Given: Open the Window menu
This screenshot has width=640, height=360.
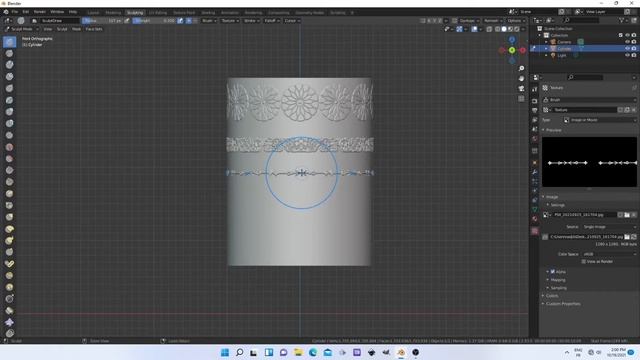Looking at the screenshot, I should coord(57,12).
